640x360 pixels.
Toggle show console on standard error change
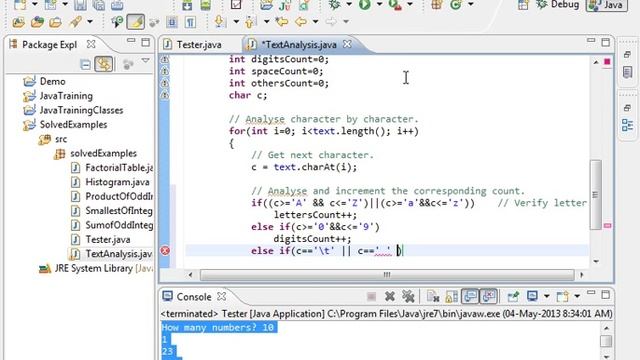point(488,296)
